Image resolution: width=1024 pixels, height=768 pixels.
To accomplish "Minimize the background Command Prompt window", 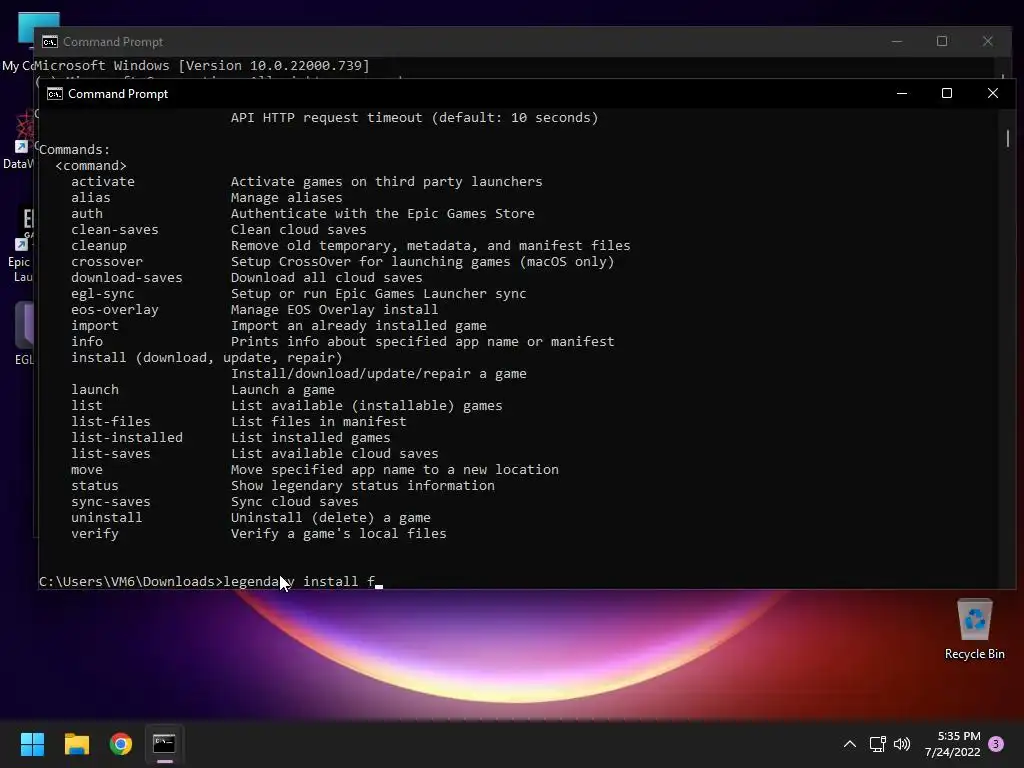I will (897, 41).
